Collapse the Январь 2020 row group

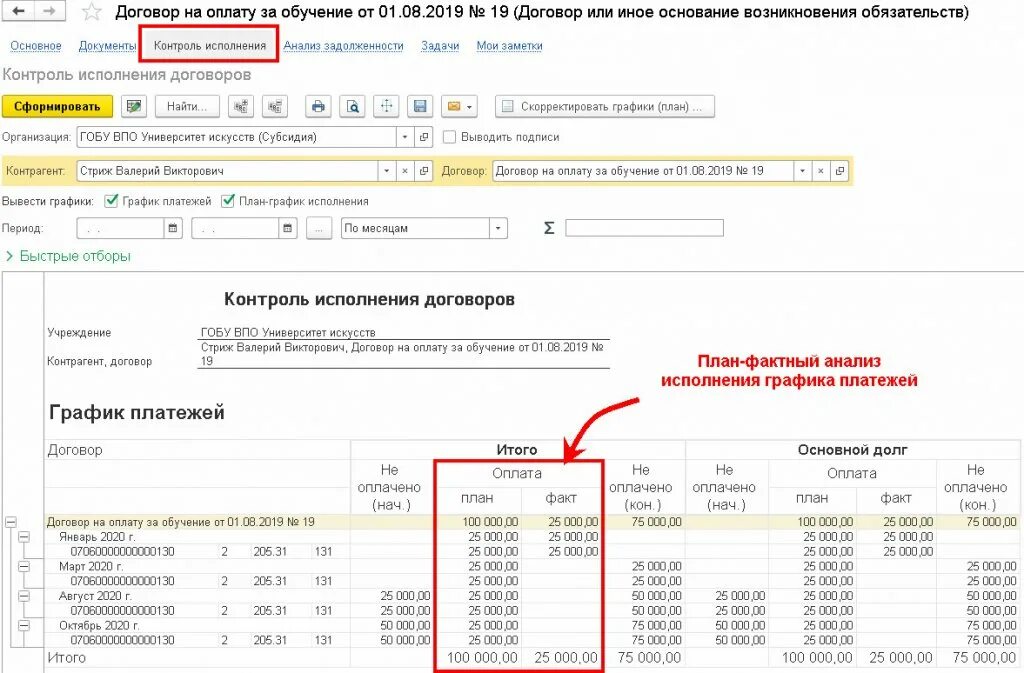pos(22,537)
